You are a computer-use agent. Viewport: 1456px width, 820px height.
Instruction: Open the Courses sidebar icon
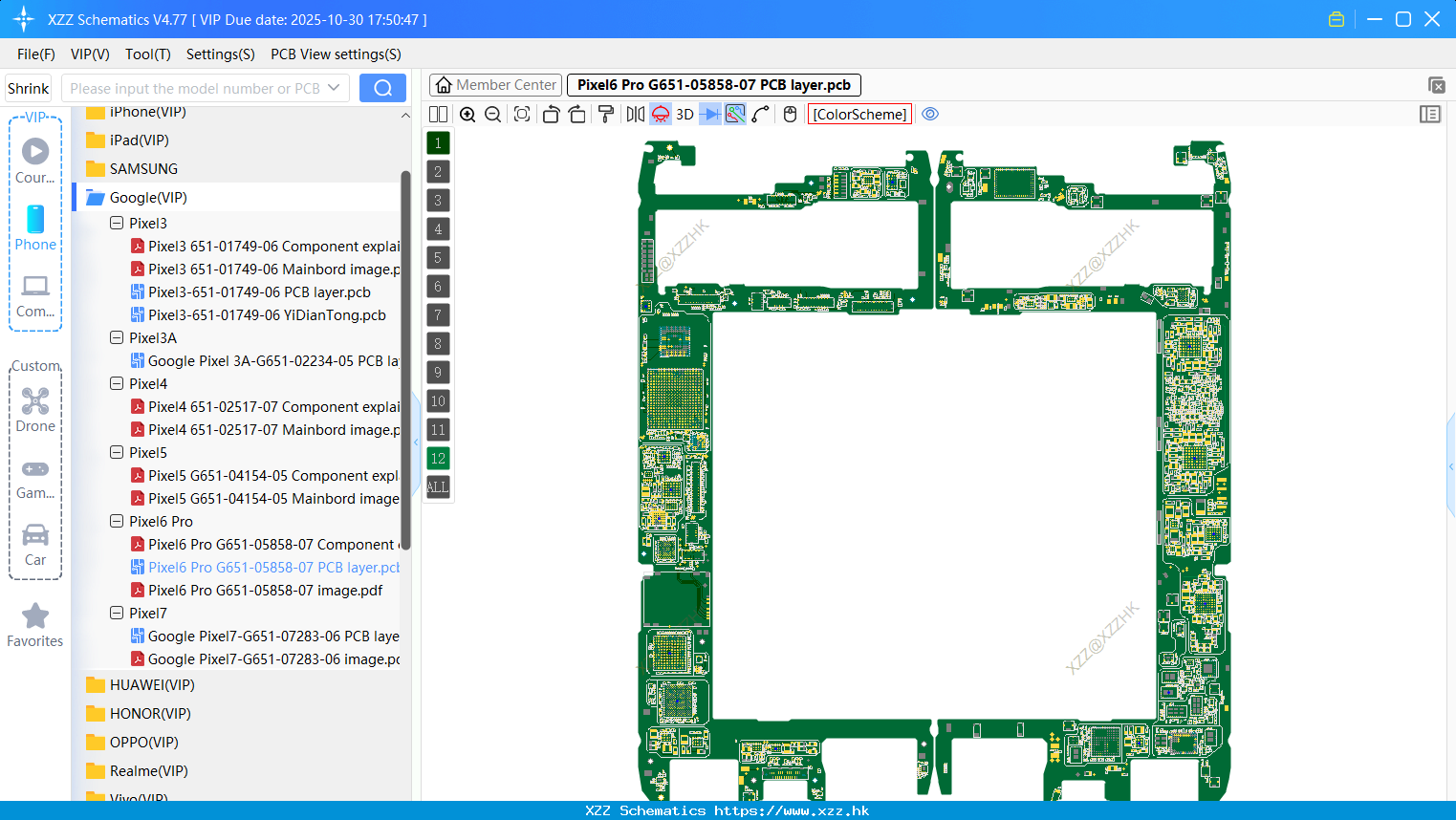click(35, 161)
